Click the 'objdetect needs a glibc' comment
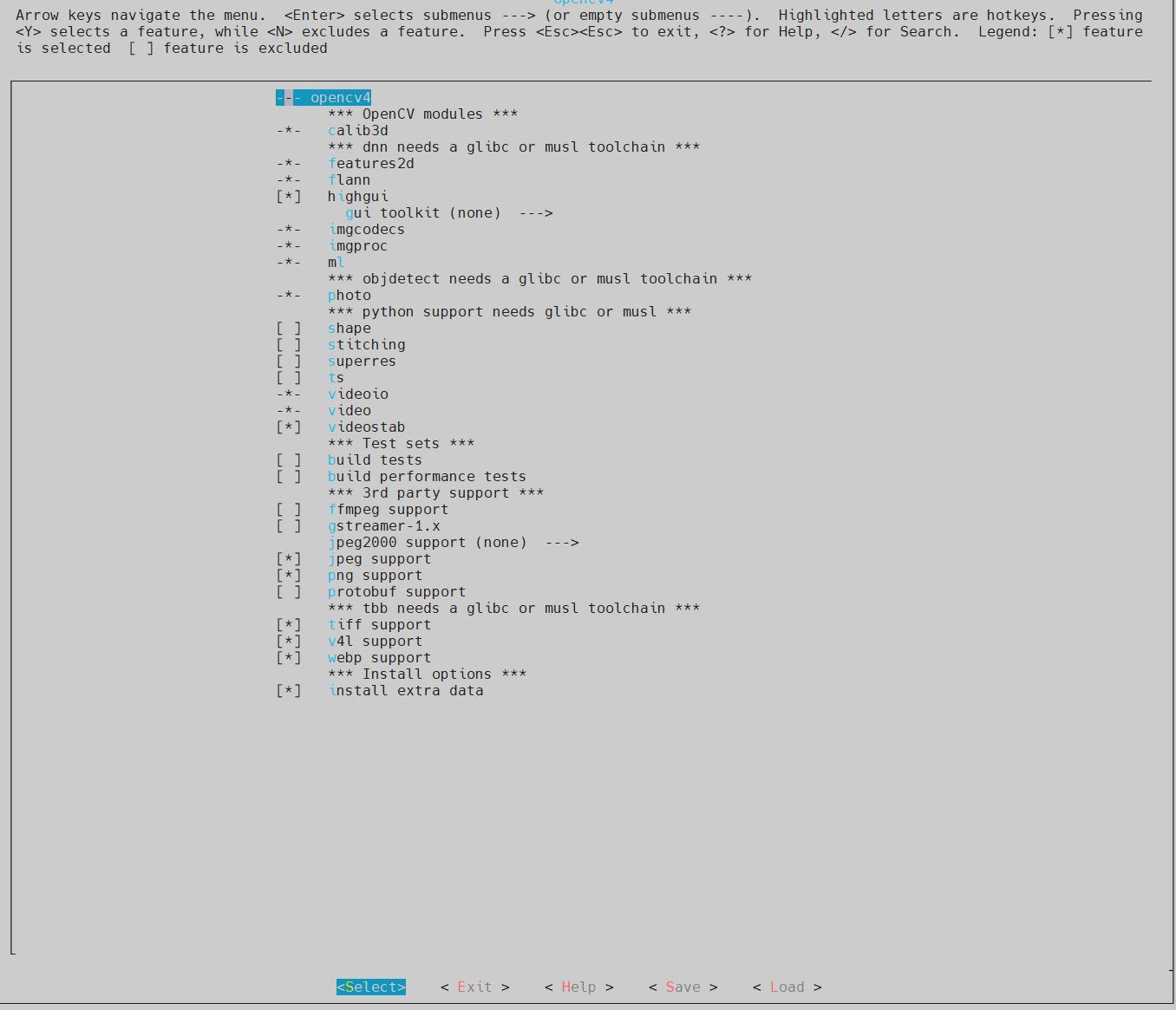This screenshot has height=1010, width=1176. coord(540,279)
